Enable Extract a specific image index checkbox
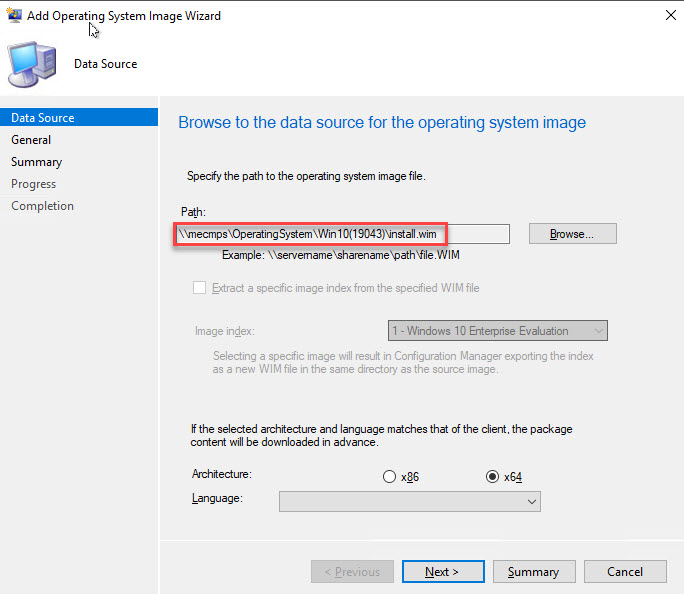 click(x=200, y=288)
